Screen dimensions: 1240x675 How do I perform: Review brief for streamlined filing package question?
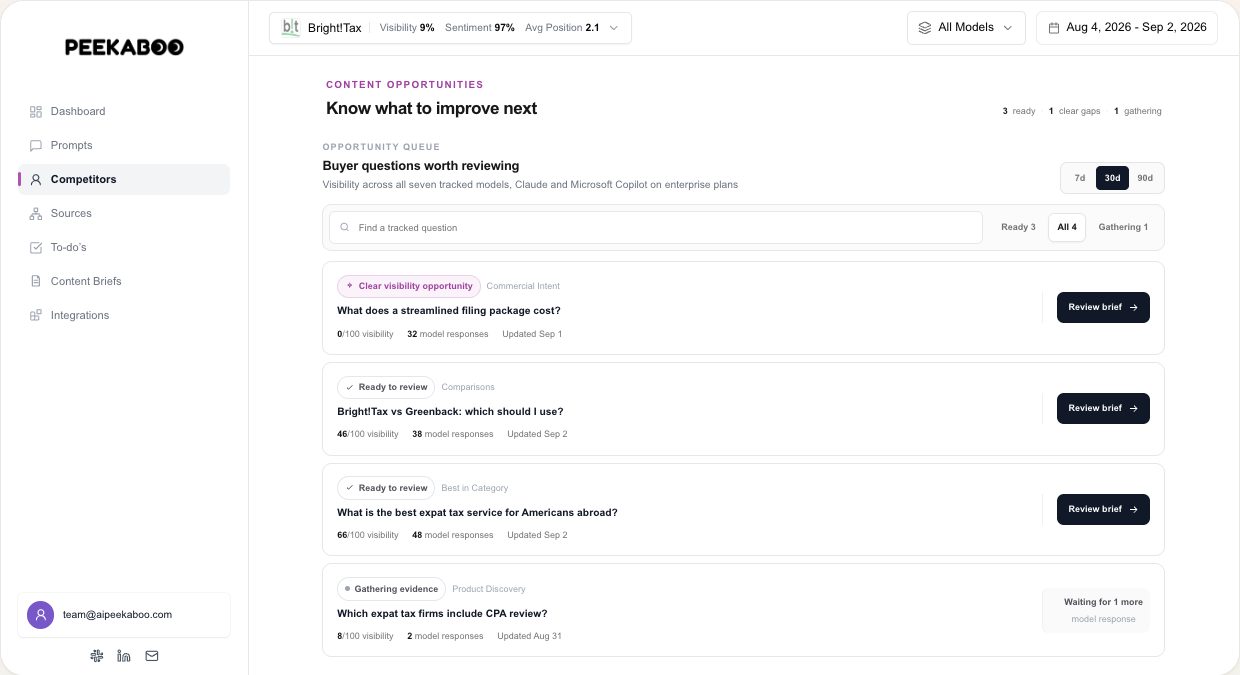[1103, 307]
